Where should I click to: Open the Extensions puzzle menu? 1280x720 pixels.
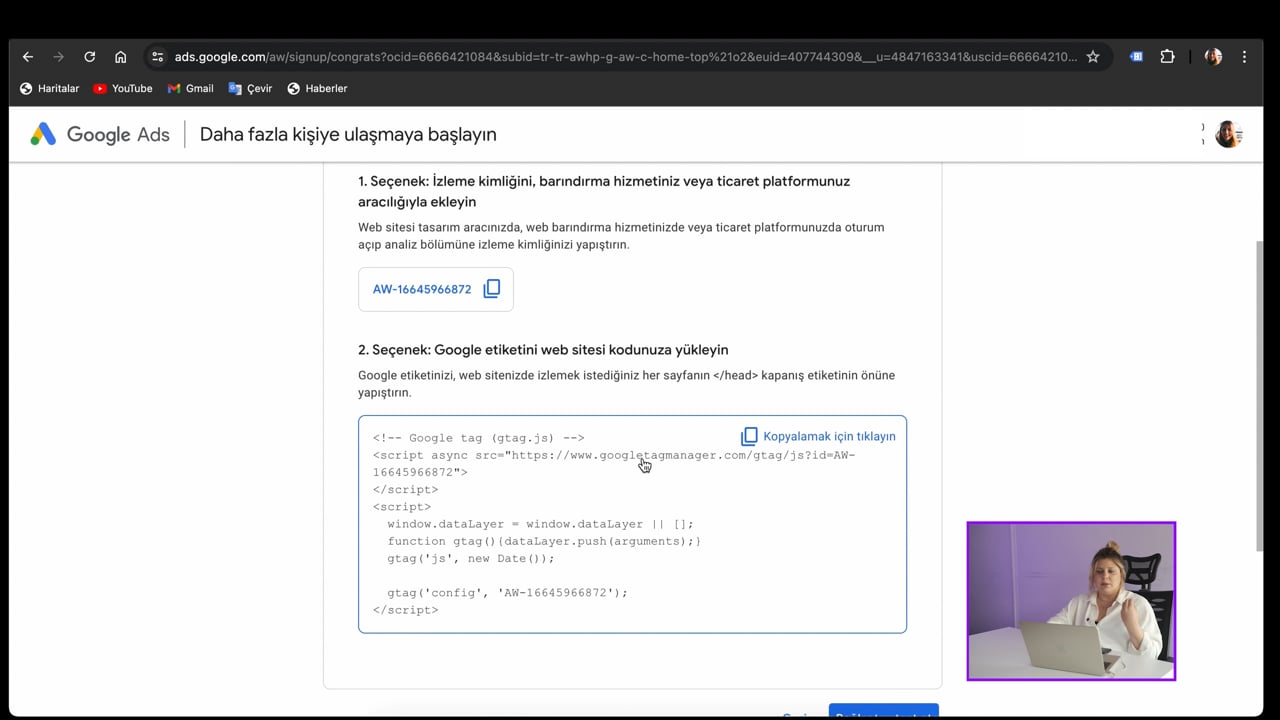tap(1167, 57)
